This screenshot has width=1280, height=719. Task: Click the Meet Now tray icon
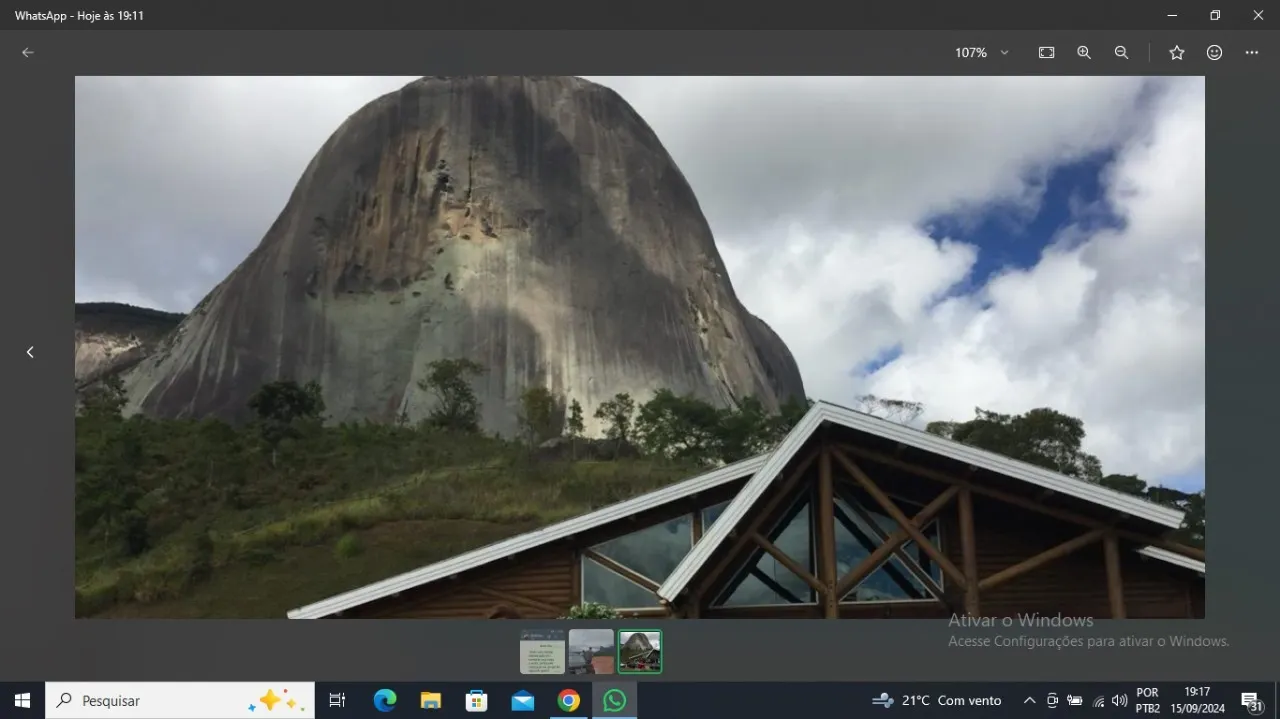[x=1052, y=700]
